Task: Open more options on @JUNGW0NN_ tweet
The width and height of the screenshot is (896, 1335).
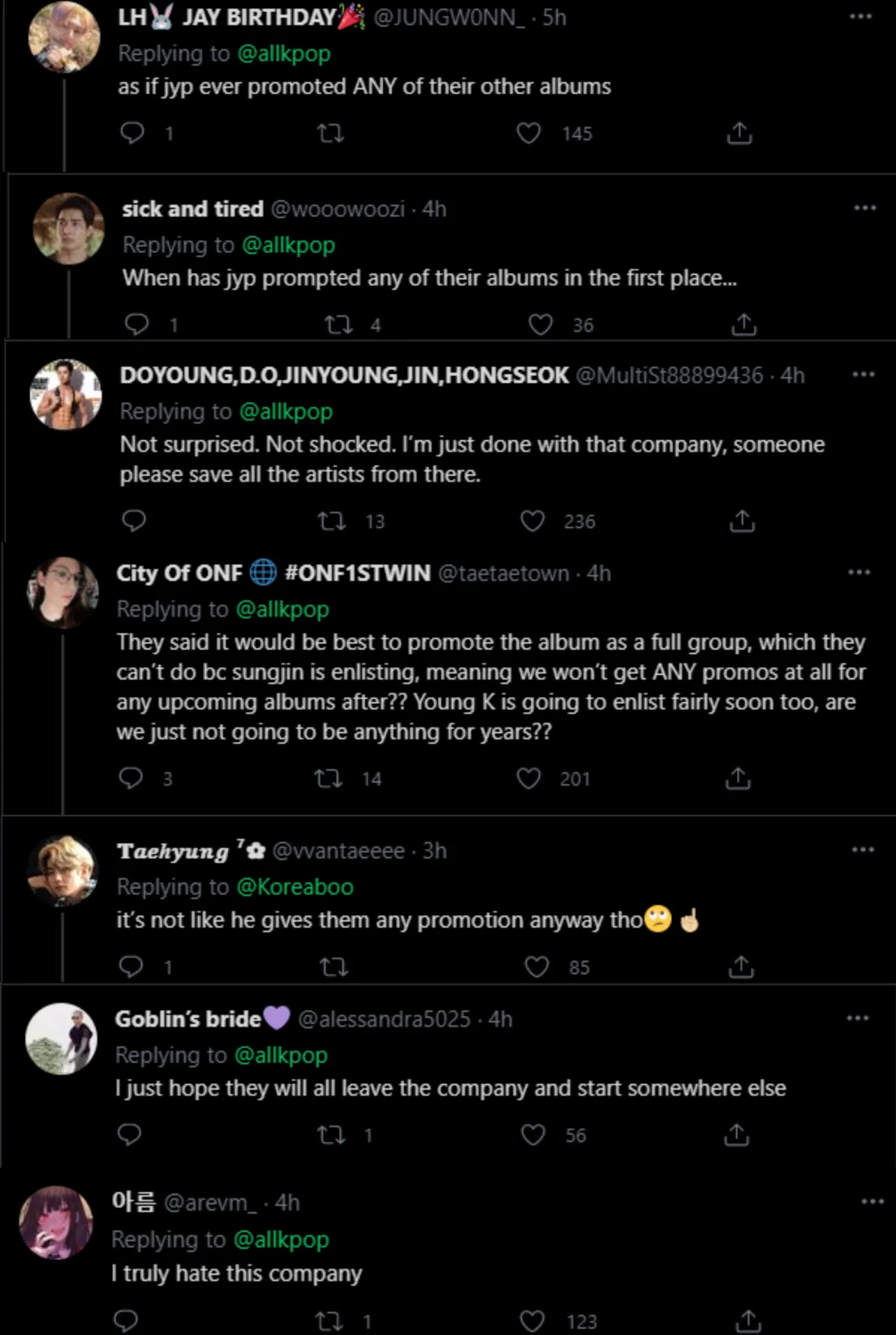Action: tap(861, 16)
